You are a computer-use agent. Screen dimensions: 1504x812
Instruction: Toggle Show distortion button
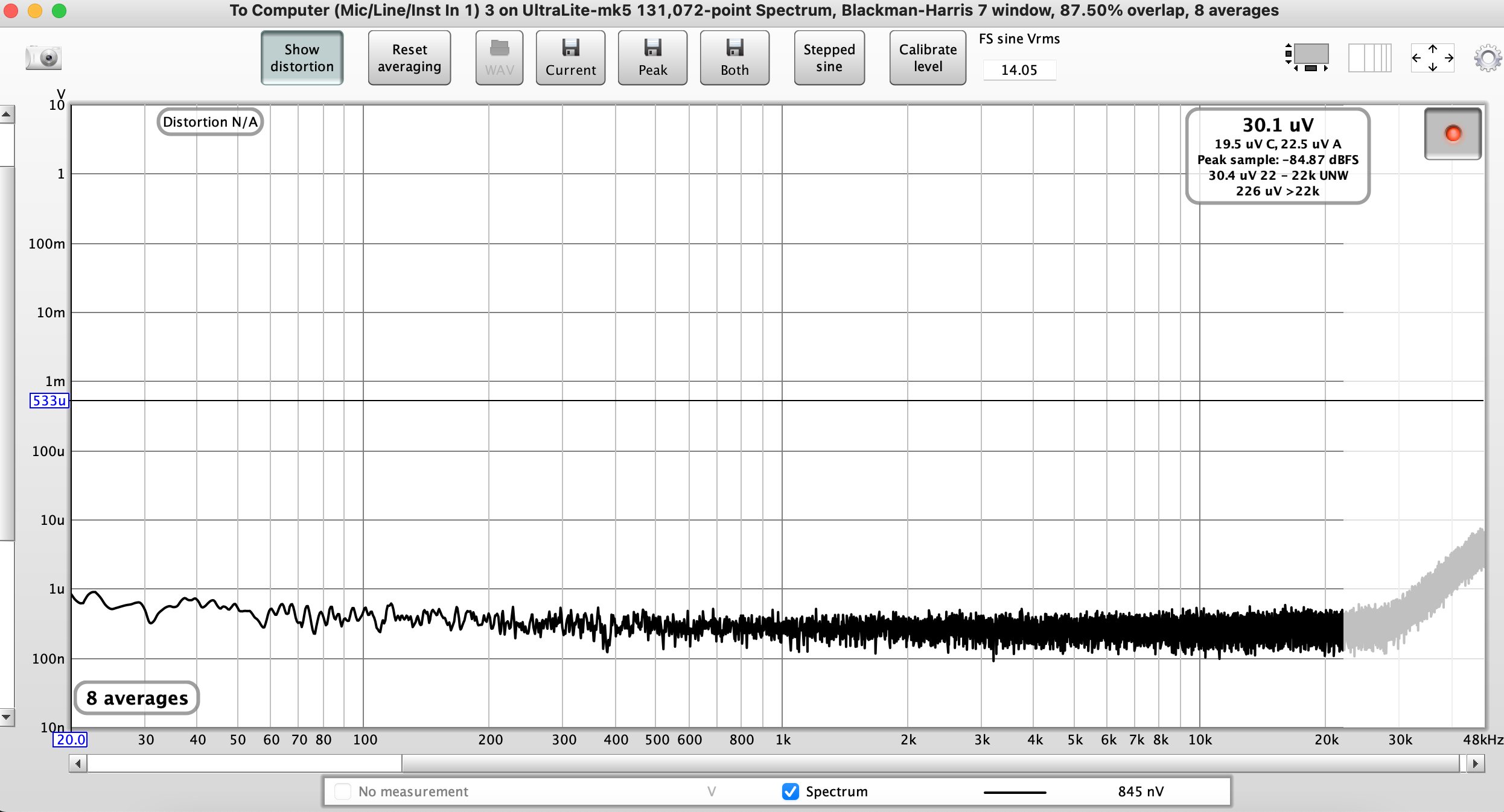tap(302, 58)
